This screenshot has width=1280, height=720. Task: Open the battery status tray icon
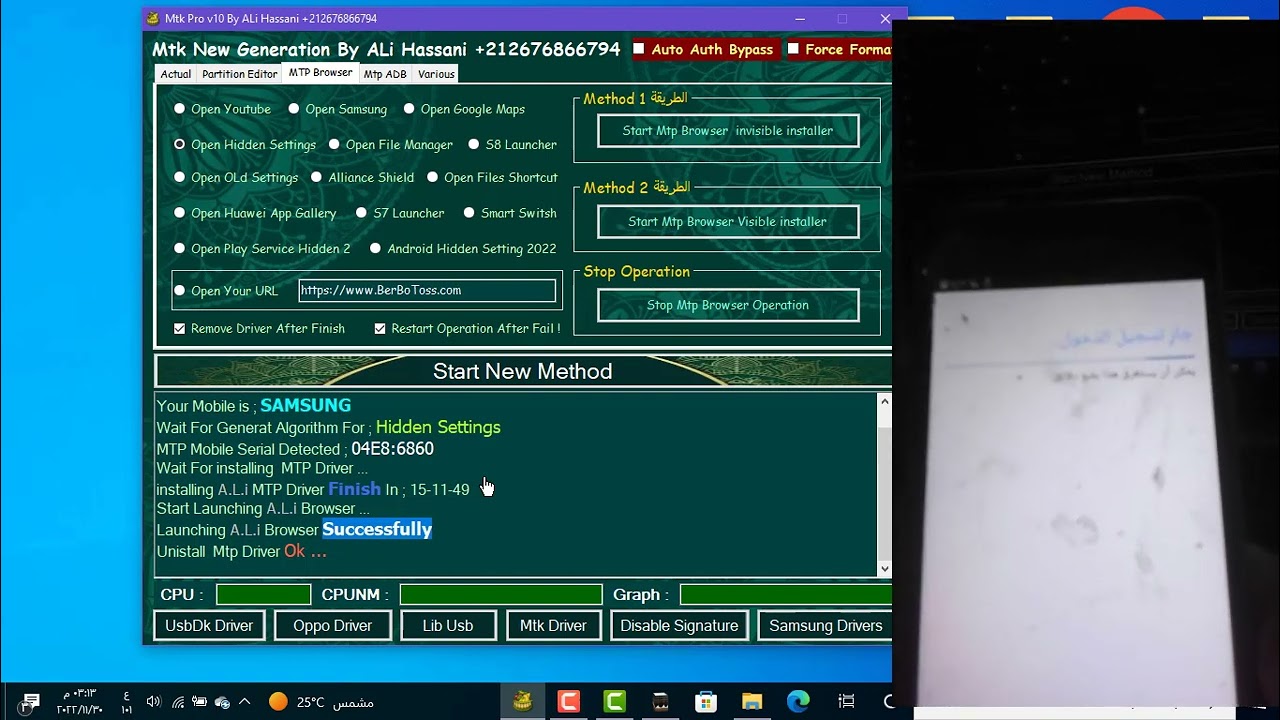pyautogui.click(x=200, y=702)
